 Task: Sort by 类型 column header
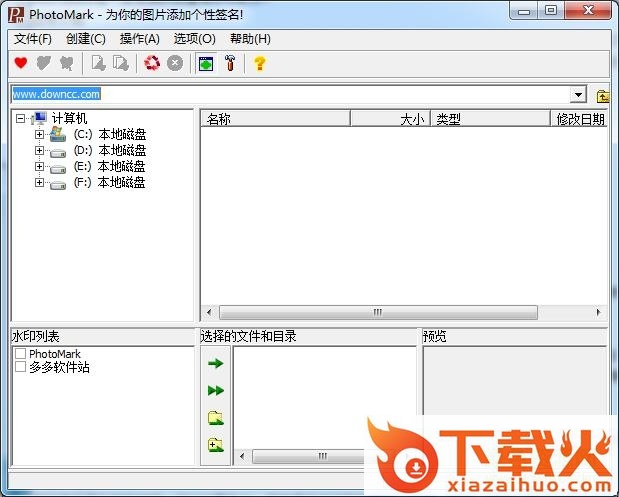(490, 119)
